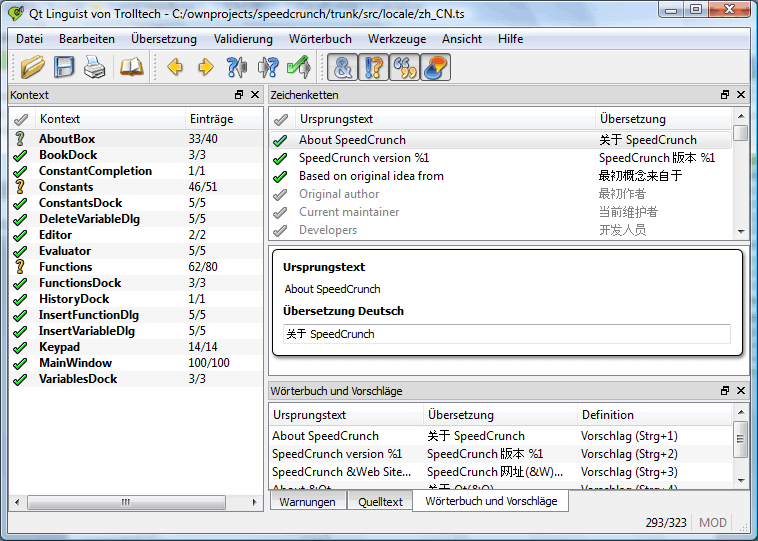Open the Validierung menu
The image size is (758, 541).
[x=243, y=39]
